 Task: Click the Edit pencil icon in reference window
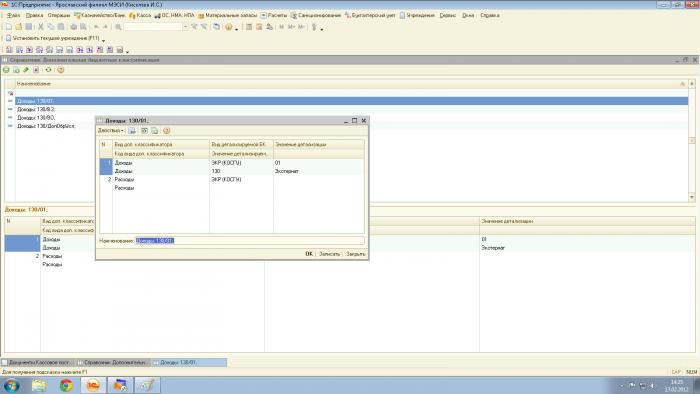click(26, 70)
